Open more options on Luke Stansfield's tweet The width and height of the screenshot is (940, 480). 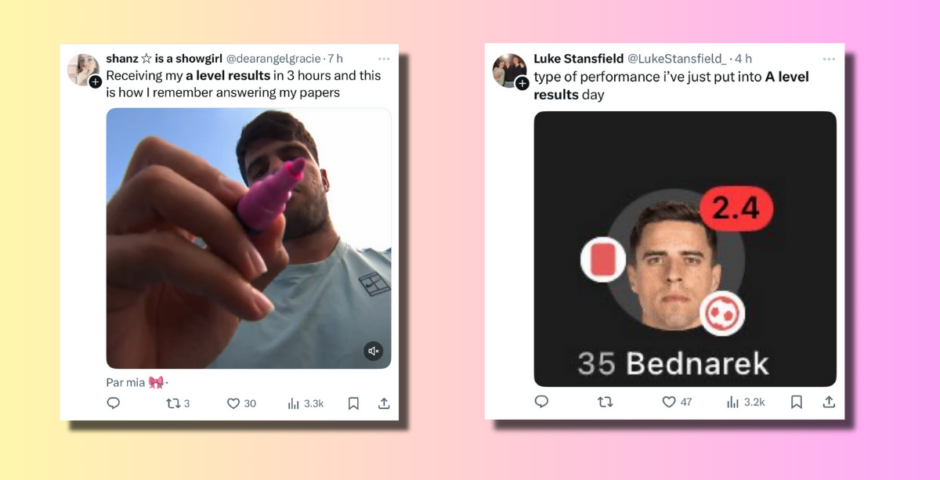[829, 59]
